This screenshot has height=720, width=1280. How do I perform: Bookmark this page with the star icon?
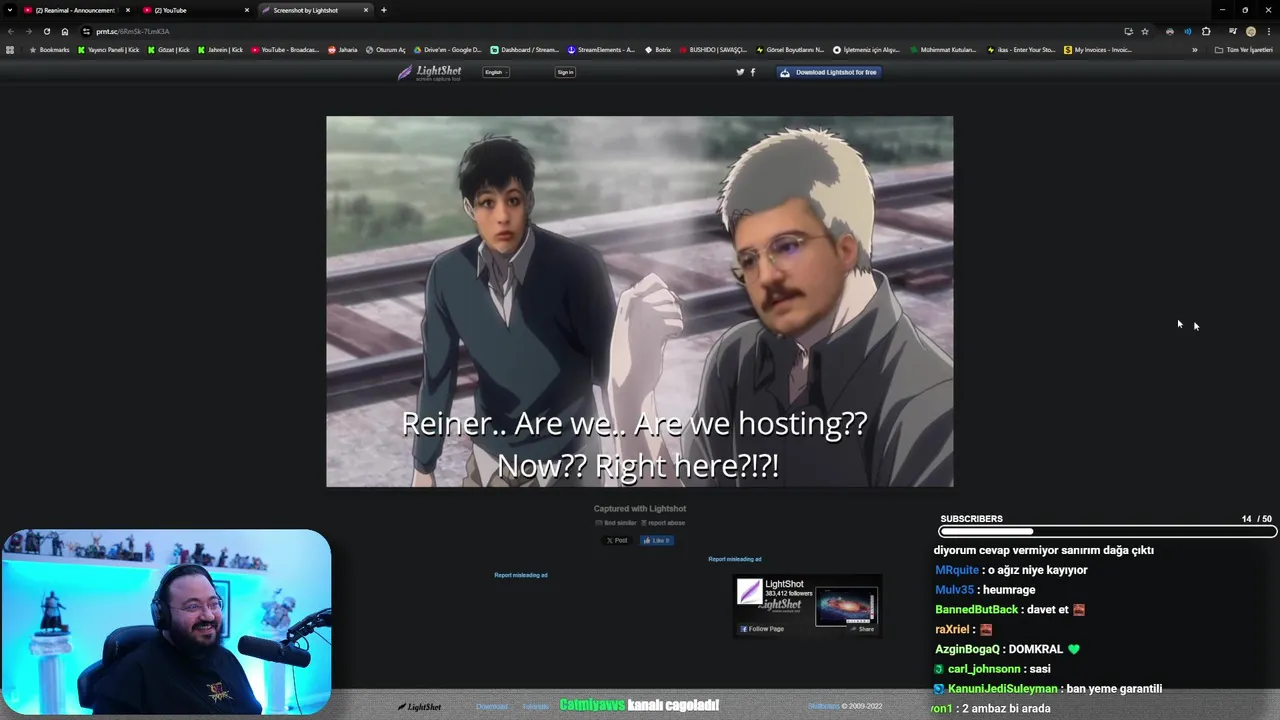(1145, 31)
